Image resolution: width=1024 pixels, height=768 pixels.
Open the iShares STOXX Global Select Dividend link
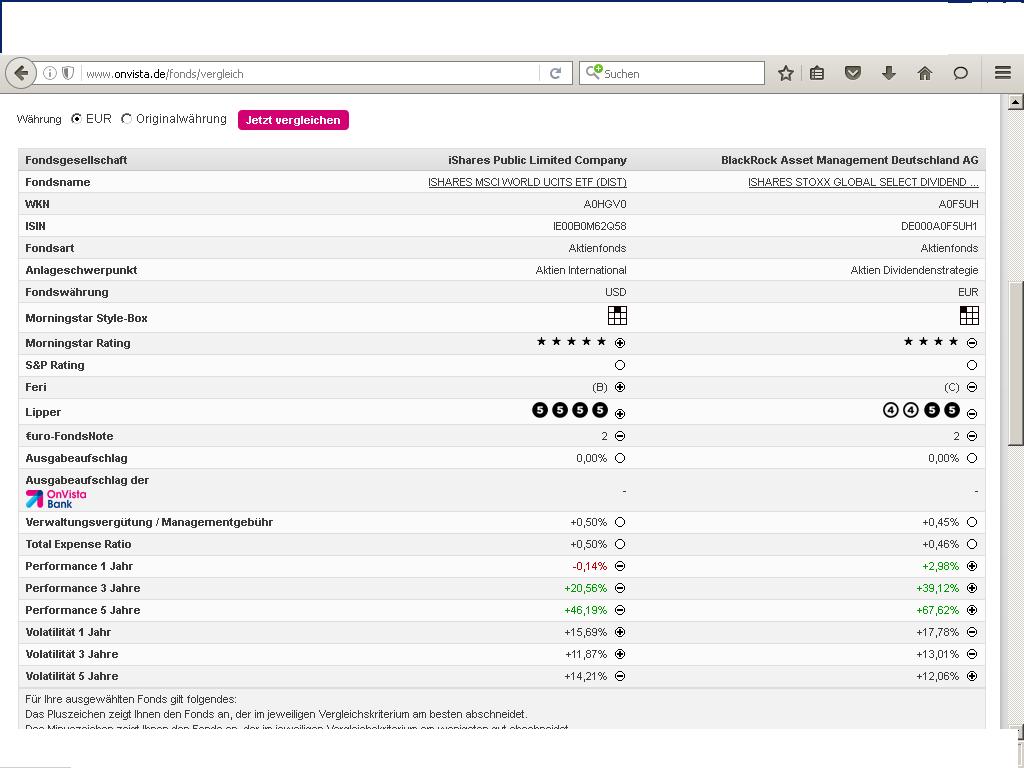pos(862,182)
